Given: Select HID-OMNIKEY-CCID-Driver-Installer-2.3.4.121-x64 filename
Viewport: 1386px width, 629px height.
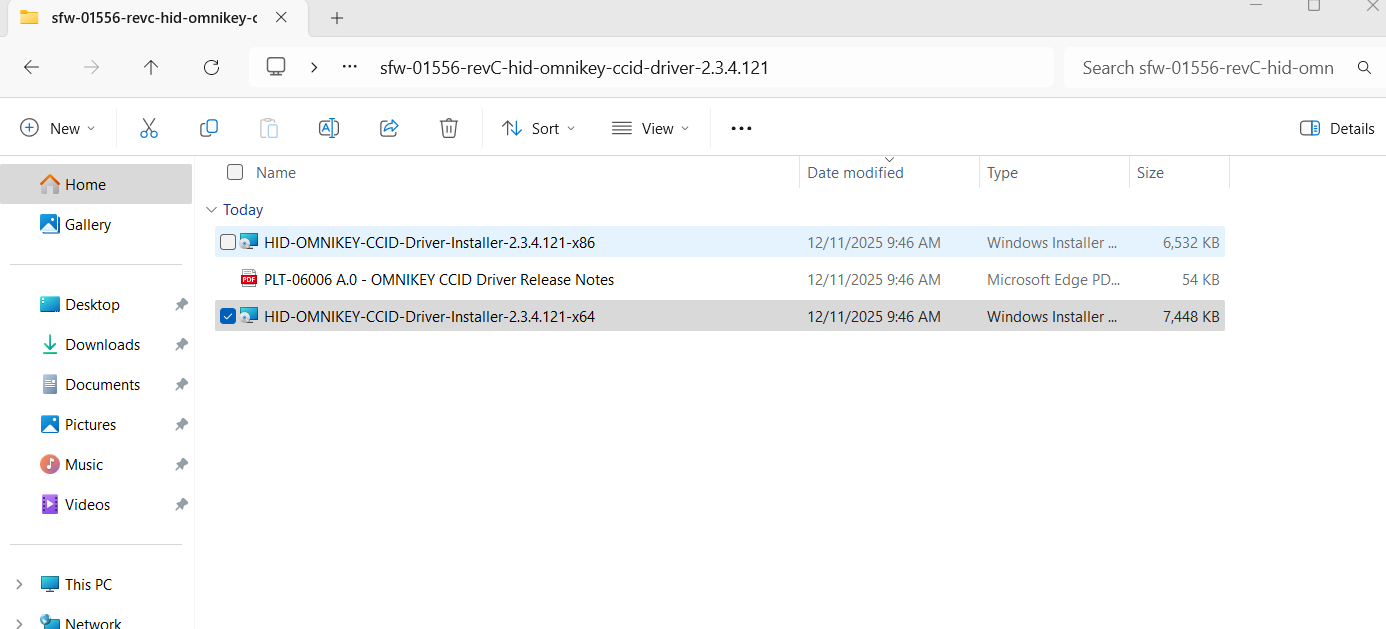Looking at the screenshot, I should coord(430,316).
